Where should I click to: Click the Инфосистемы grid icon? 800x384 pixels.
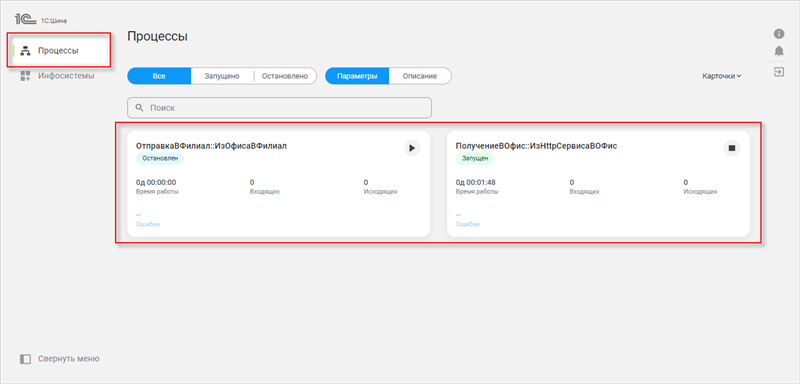(x=26, y=76)
